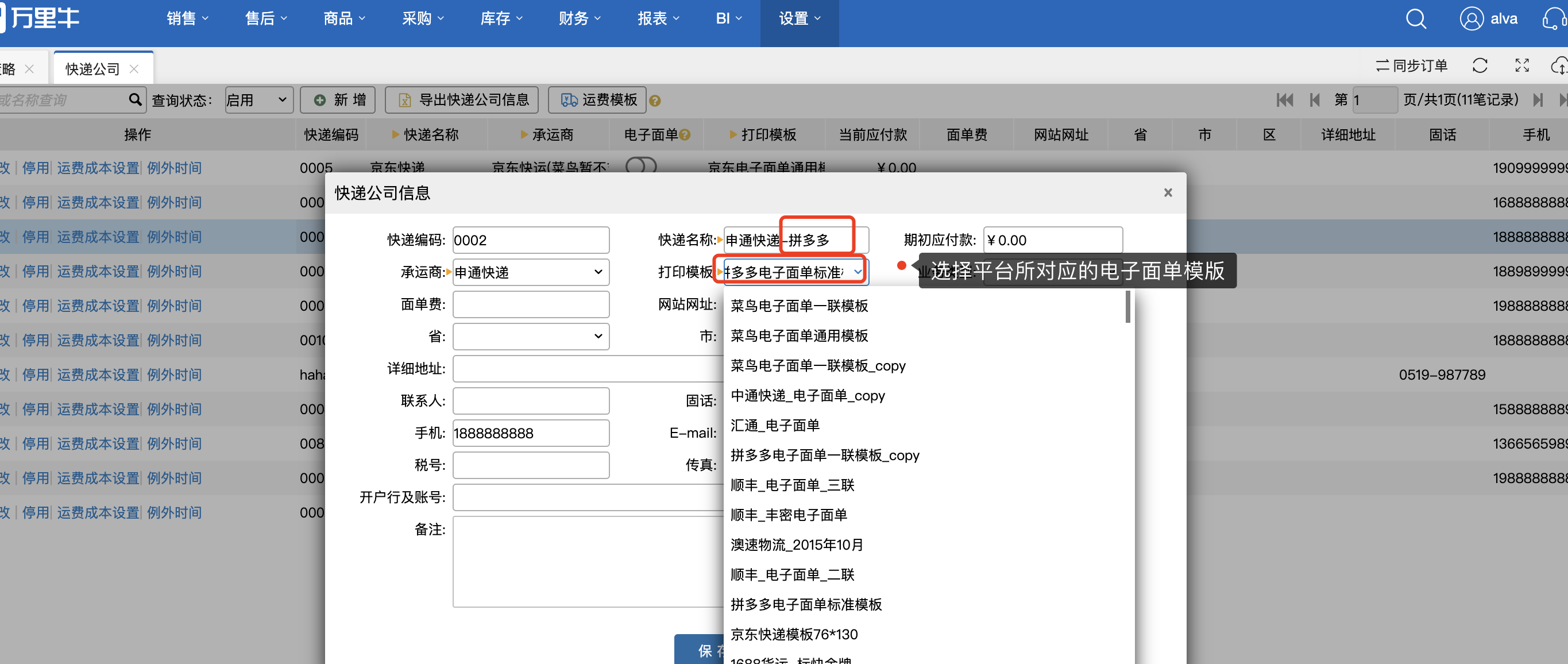
Task: Click 停用 link in 京东快递 row
Action: [x=35, y=168]
